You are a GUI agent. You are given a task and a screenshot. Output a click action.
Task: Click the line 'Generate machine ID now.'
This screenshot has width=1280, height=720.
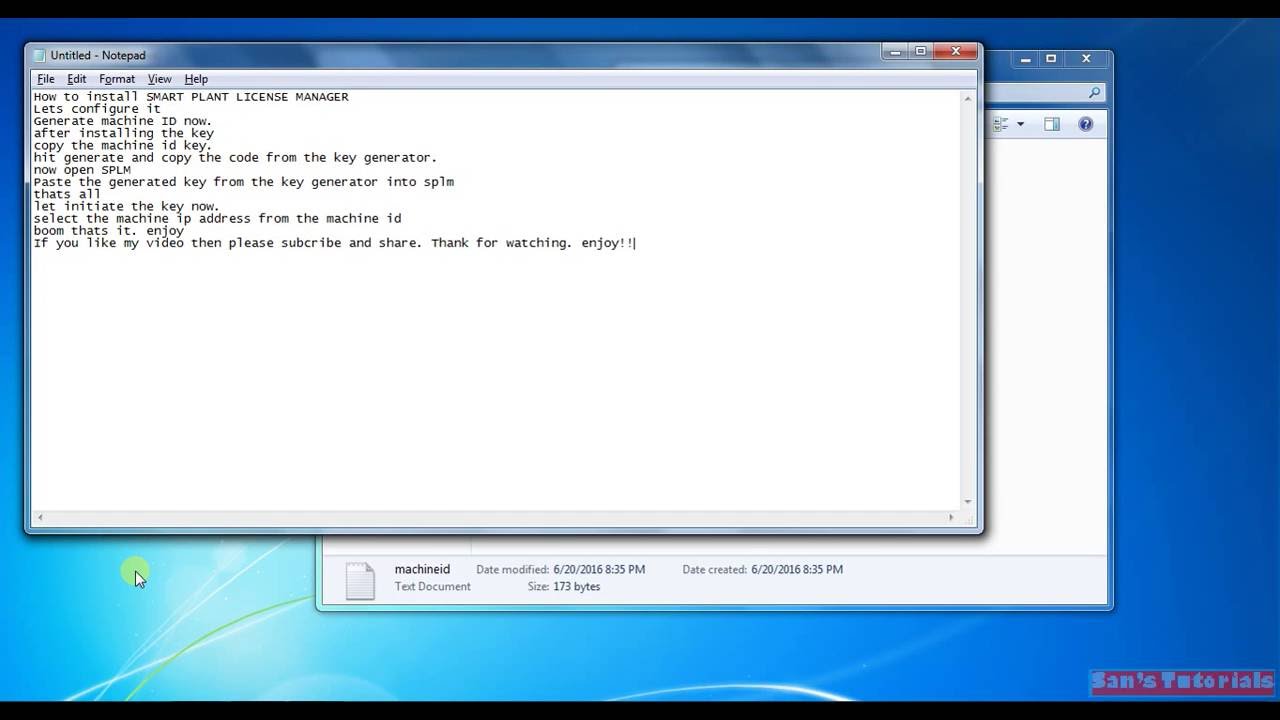click(123, 121)
